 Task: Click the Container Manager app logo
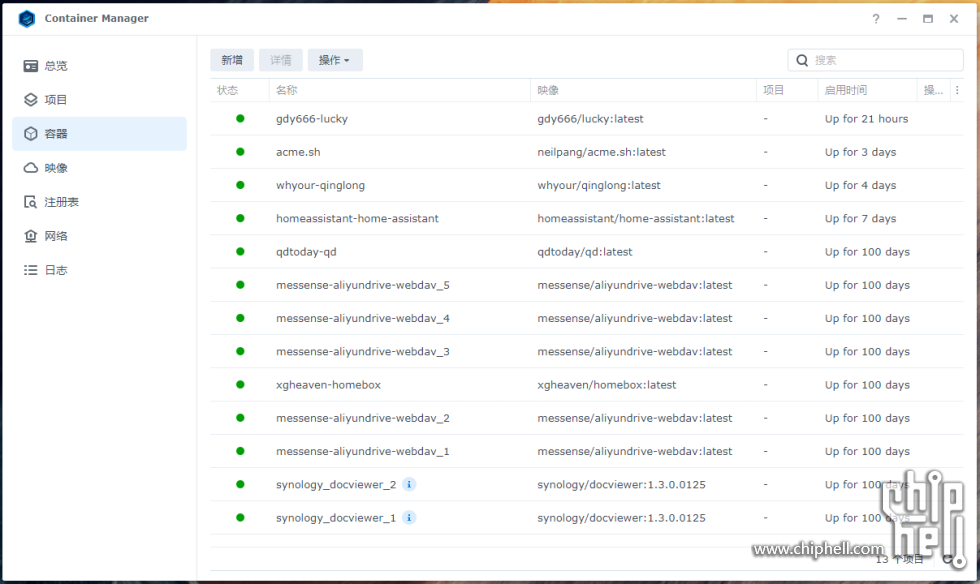(27, 19)
